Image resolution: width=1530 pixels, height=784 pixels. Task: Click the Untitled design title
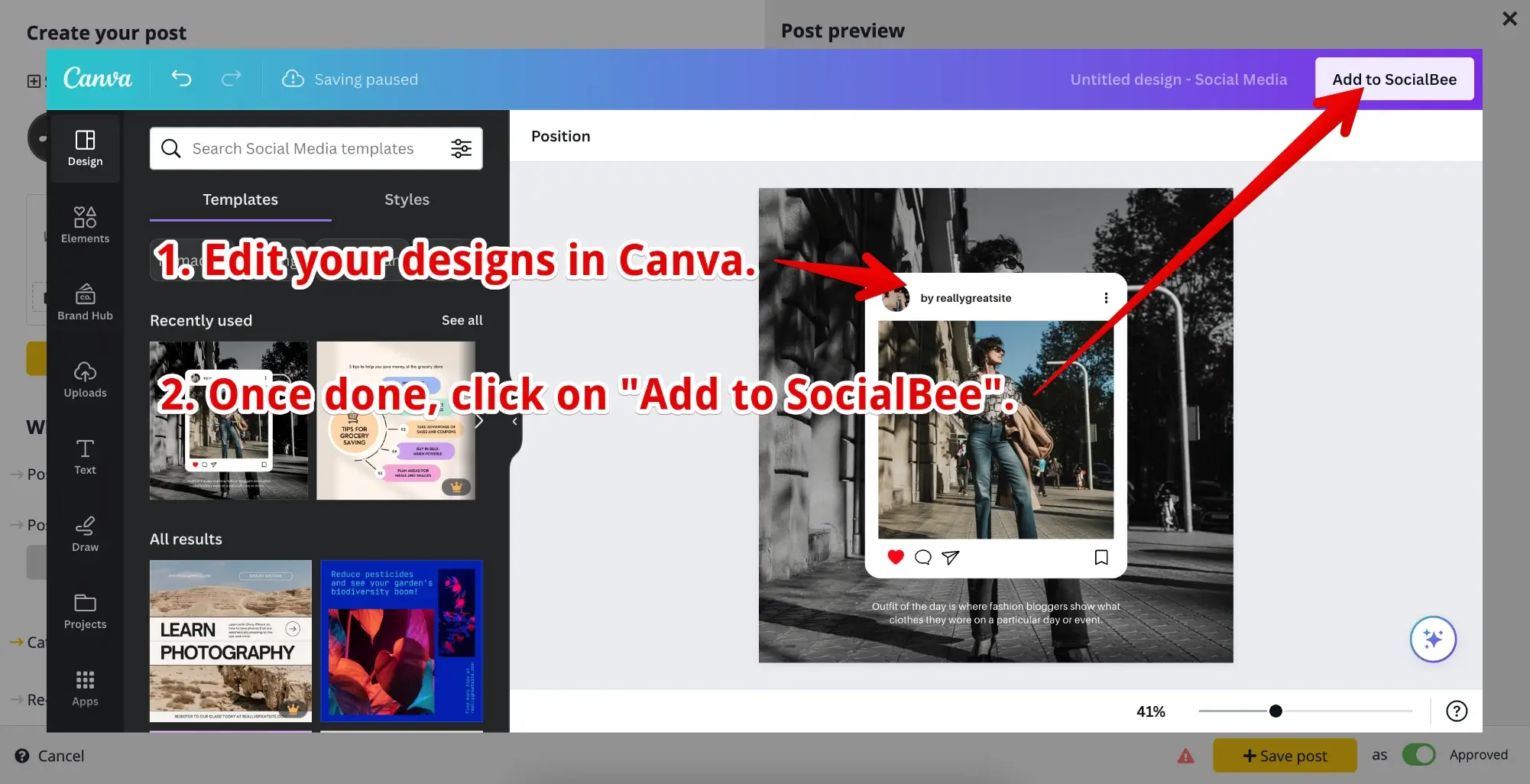coord(1178,79)
